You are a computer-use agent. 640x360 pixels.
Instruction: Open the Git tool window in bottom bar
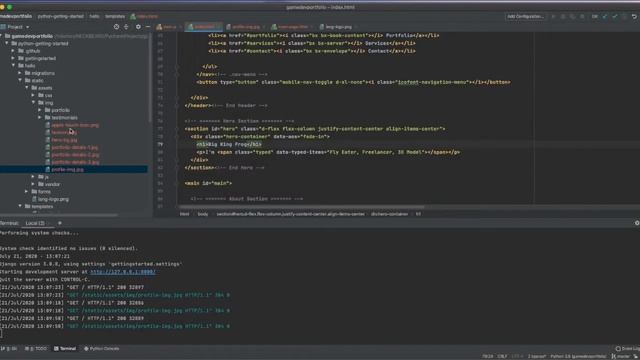point(9,349)
